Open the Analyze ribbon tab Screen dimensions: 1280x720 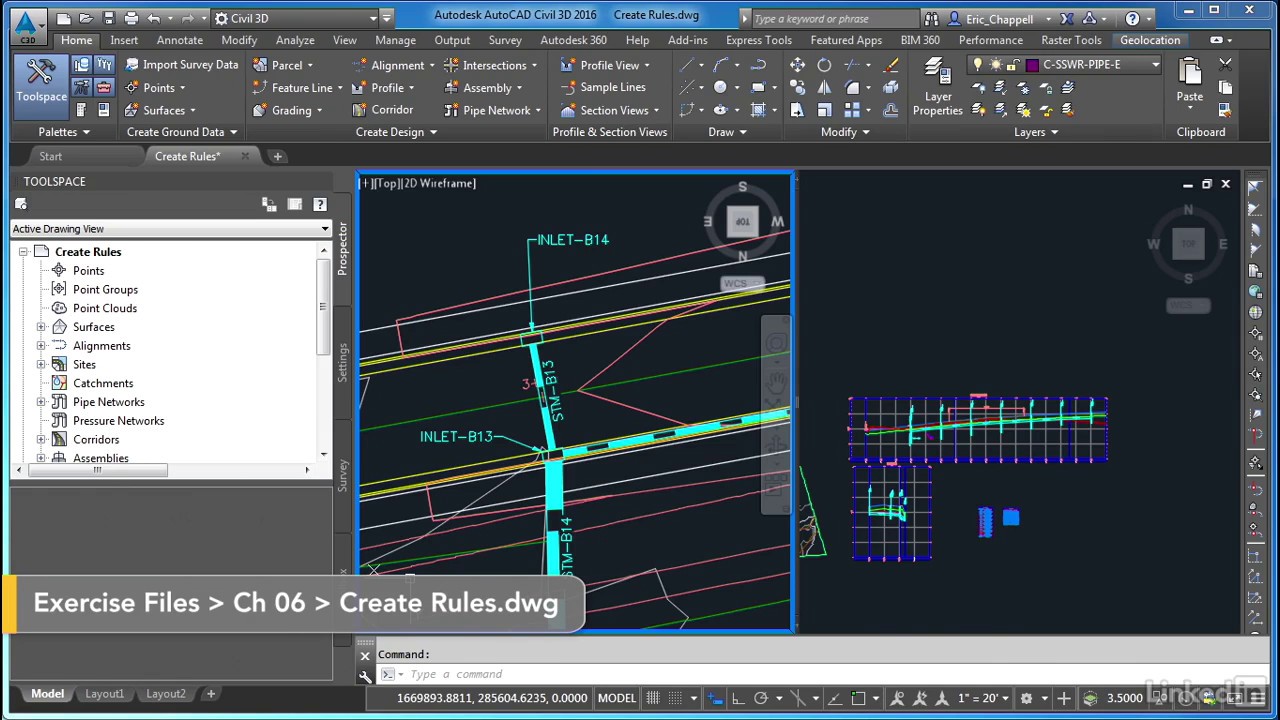click(x=295, y=40)
